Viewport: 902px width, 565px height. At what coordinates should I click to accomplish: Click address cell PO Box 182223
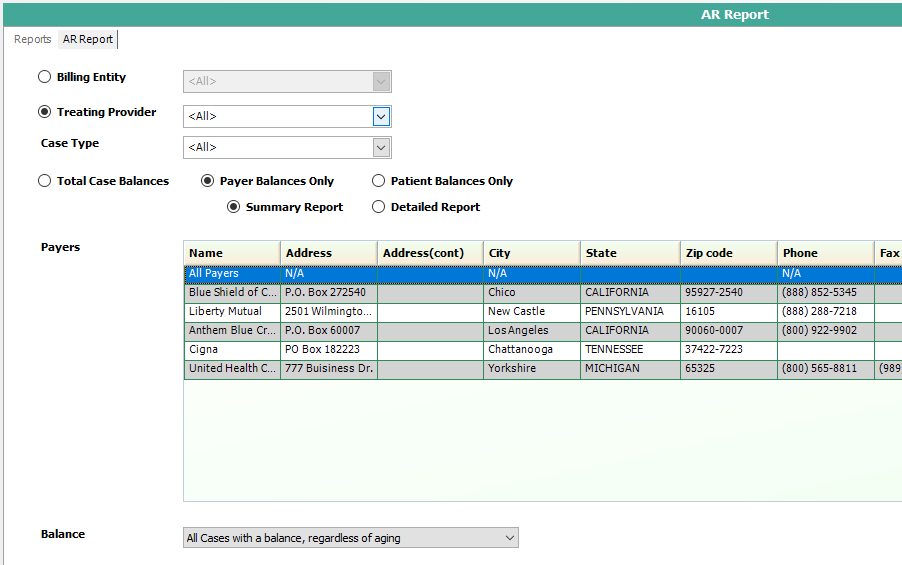328,350
